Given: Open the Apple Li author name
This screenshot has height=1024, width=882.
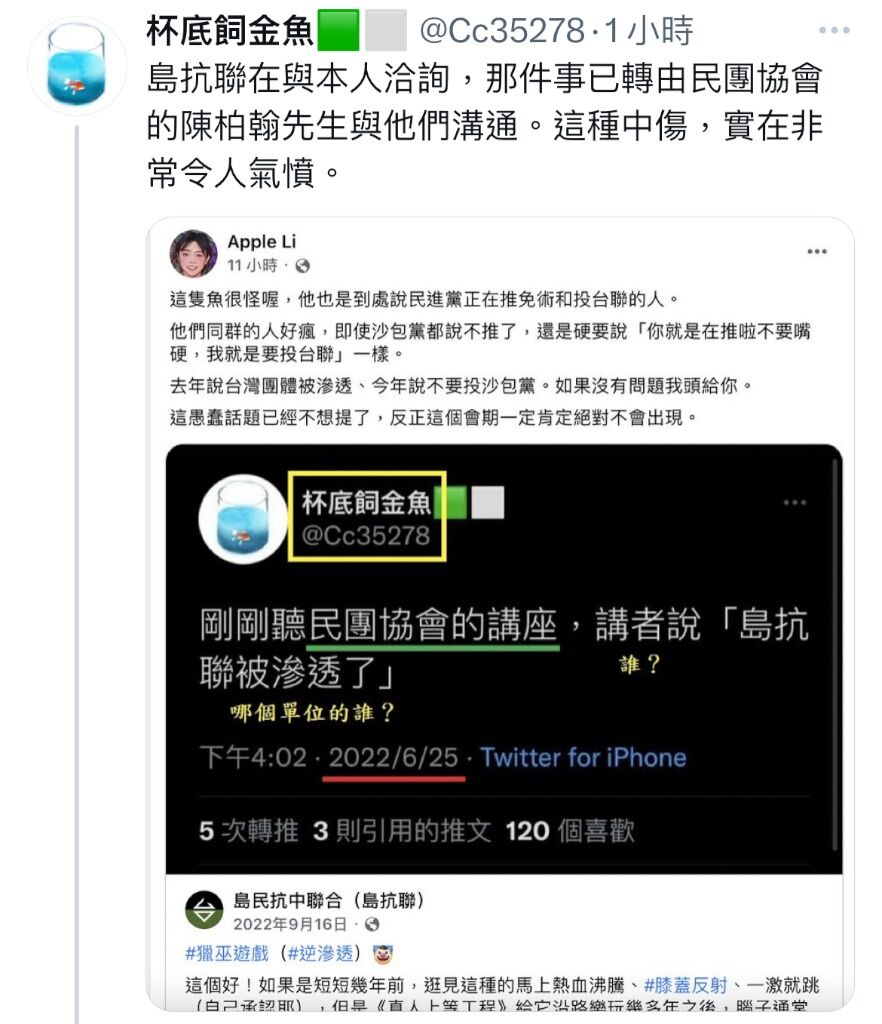Looking at the screenshot, I should 261,242.
